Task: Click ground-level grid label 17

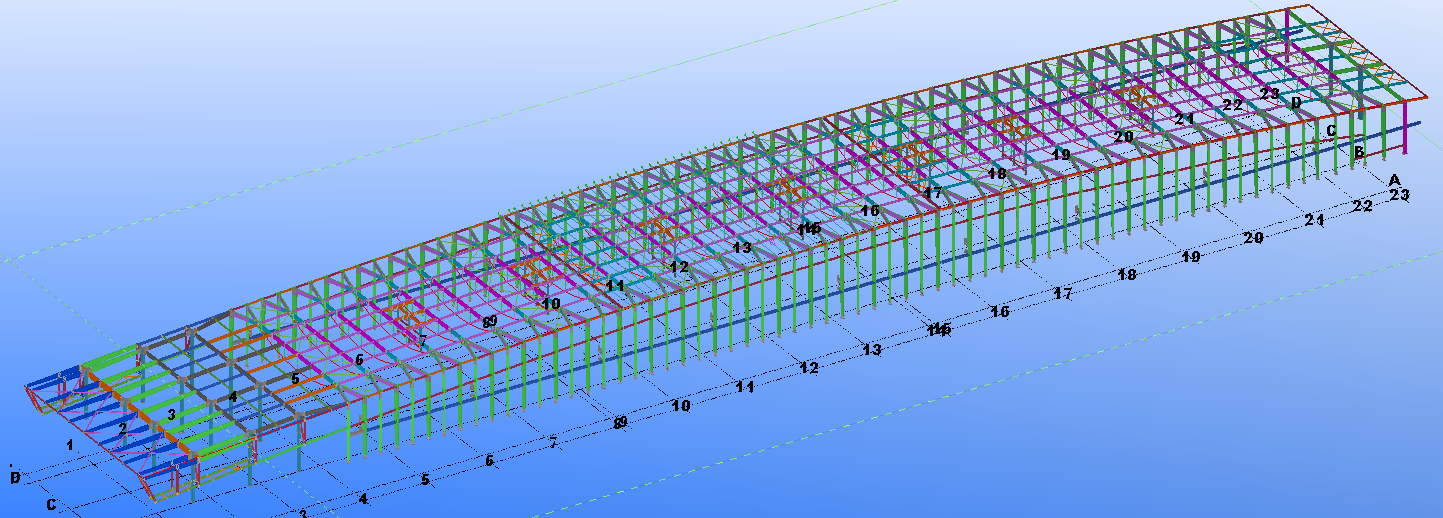Action: point(1063,294)
